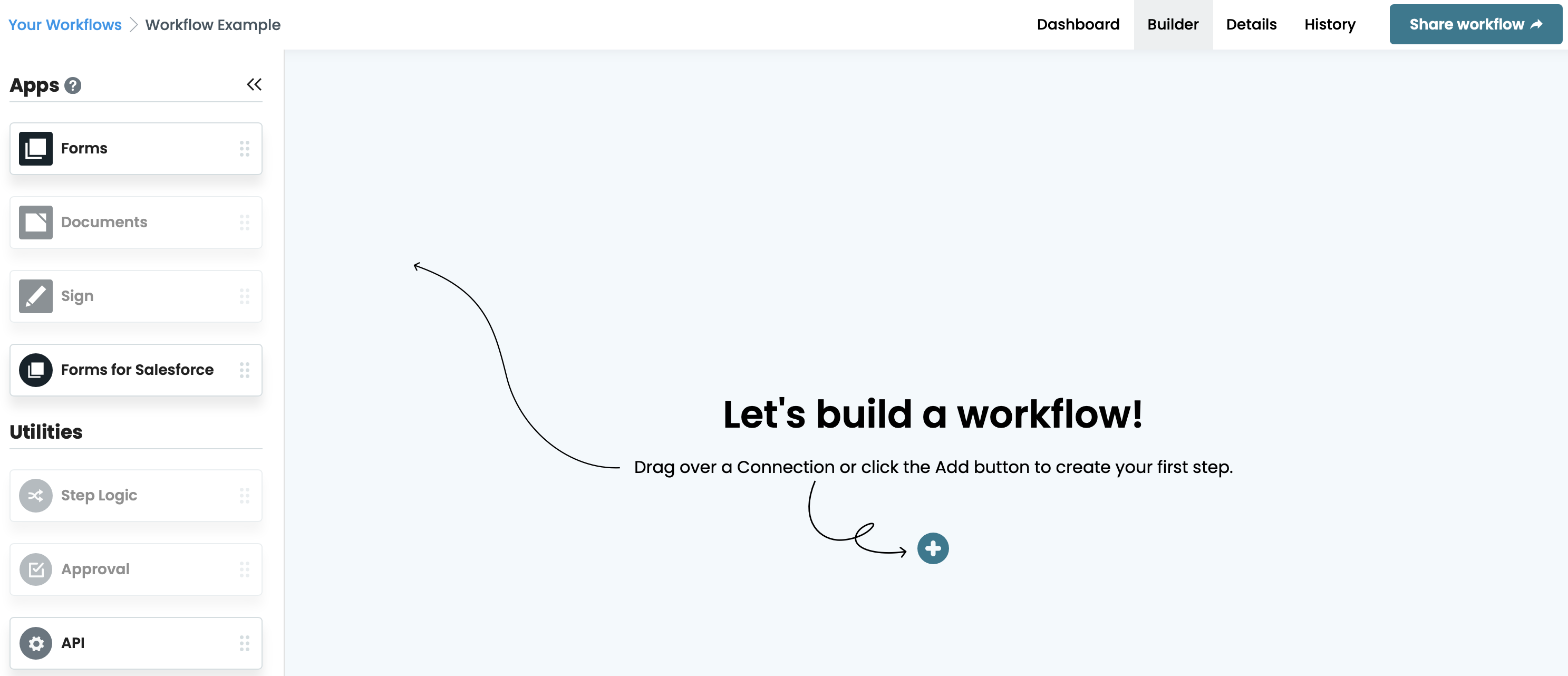Click the Share workflow button
This screenshot has width=1568, height=676.
point(1475,24)
